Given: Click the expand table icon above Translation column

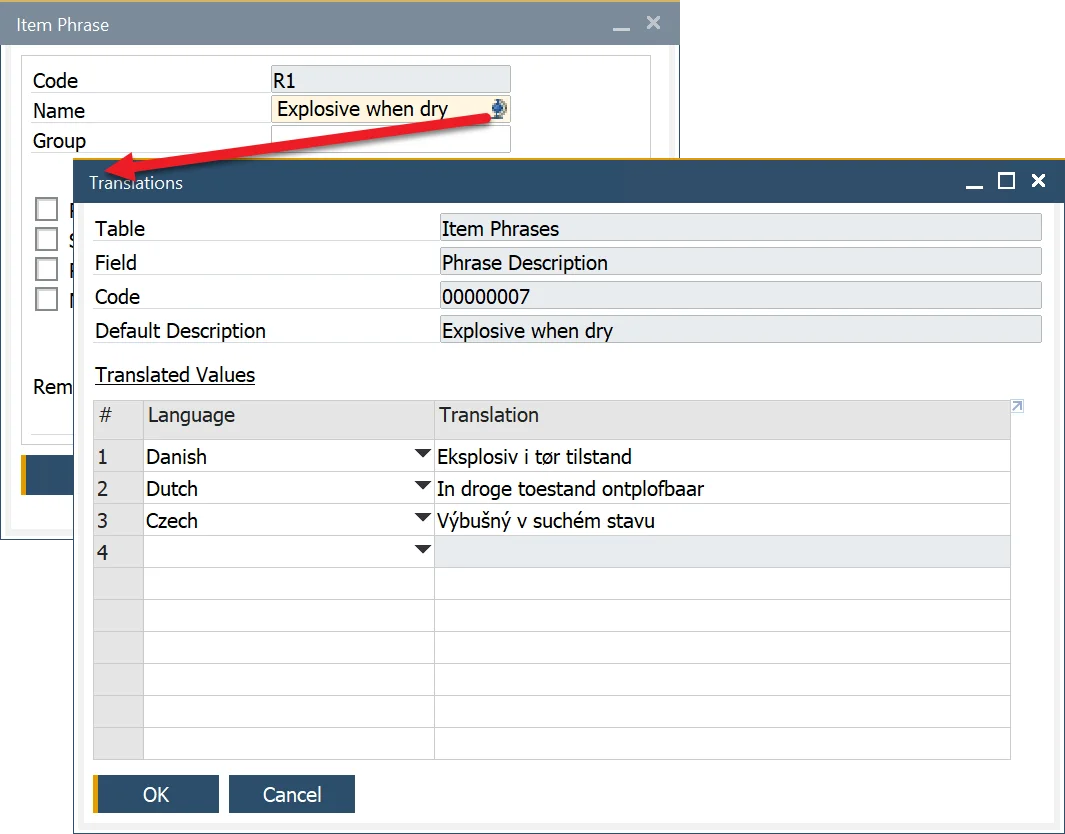Looking at the screenshot, I should click(x=1017, y=406).
